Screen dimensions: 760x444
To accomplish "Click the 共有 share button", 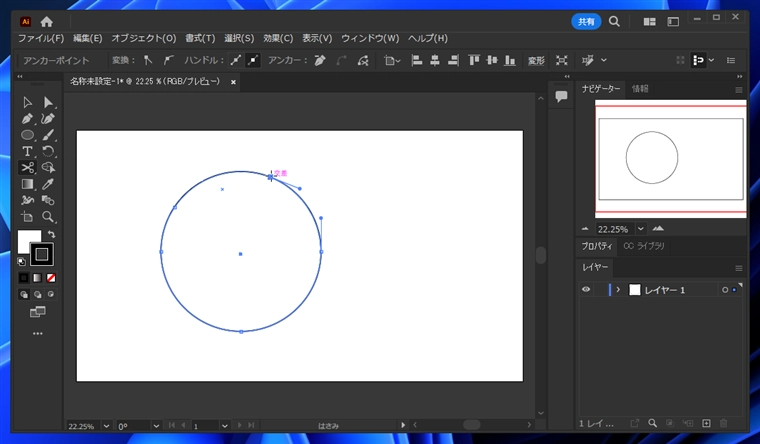I will 586,21.
